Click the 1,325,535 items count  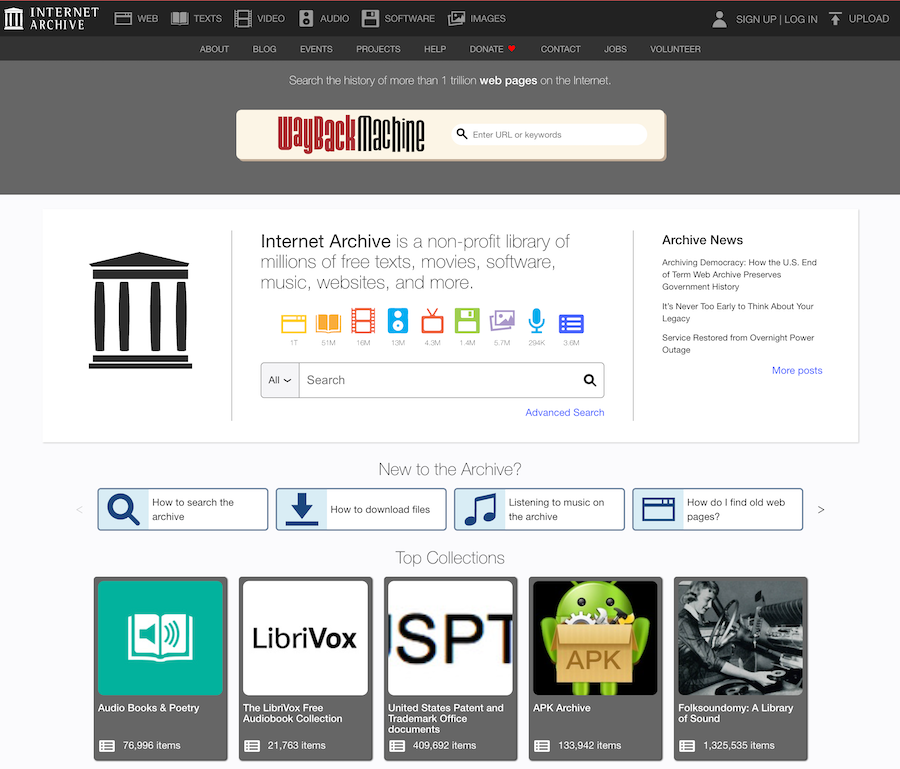[739, 745]
